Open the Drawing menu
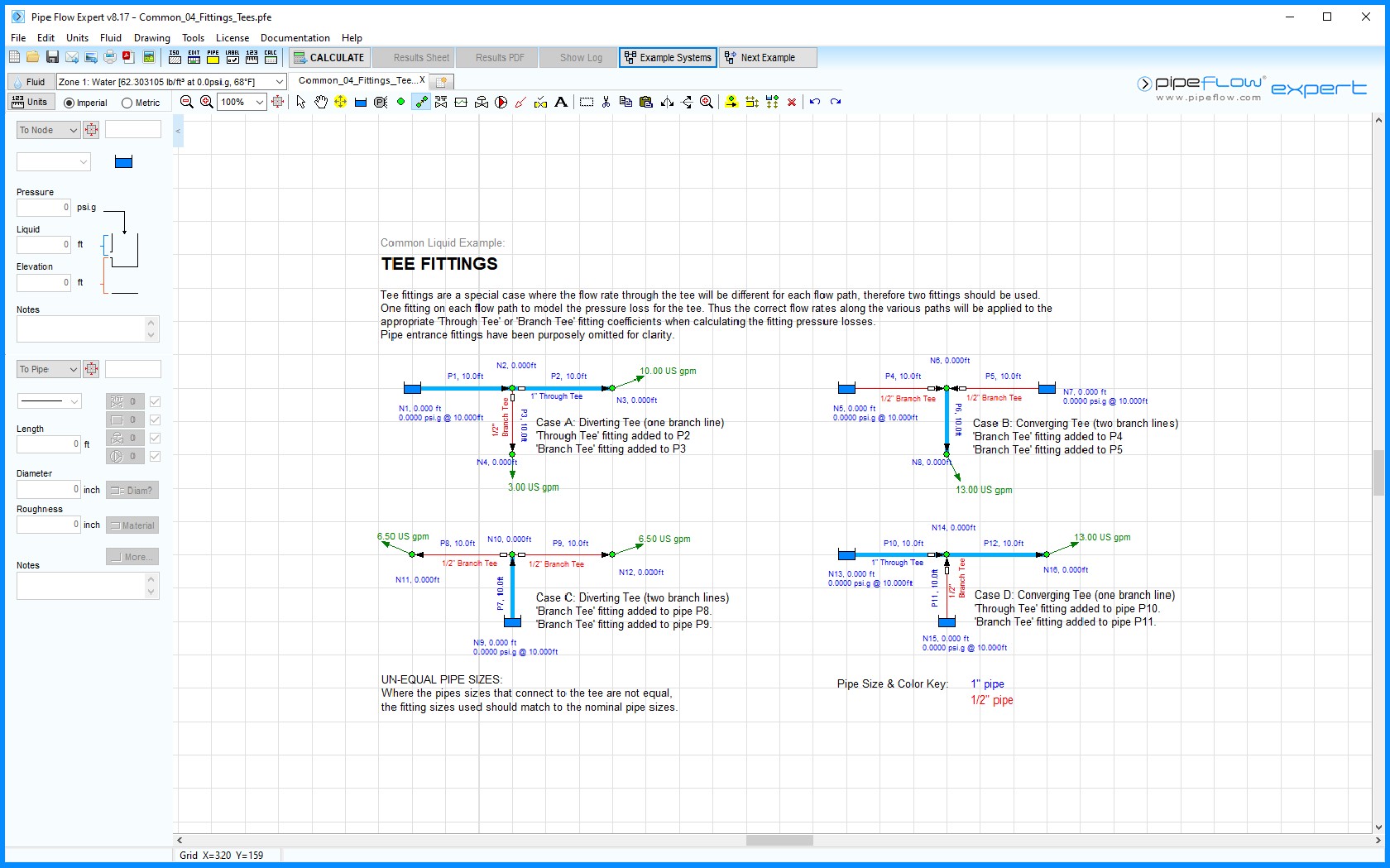Viewport: 1390px width, 868px height. point(152,37)
